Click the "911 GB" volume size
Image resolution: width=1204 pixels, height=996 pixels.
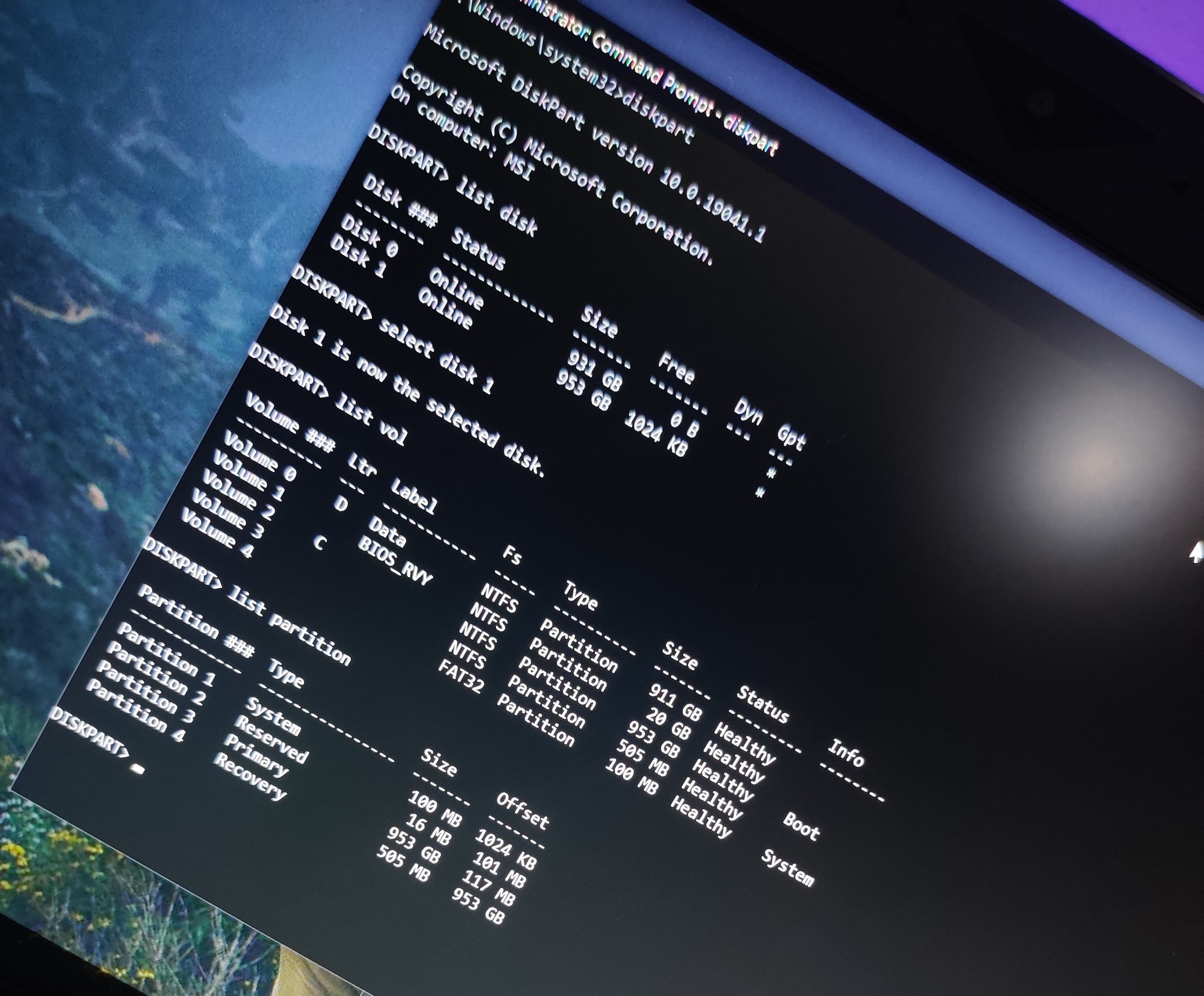click(675, 702)
